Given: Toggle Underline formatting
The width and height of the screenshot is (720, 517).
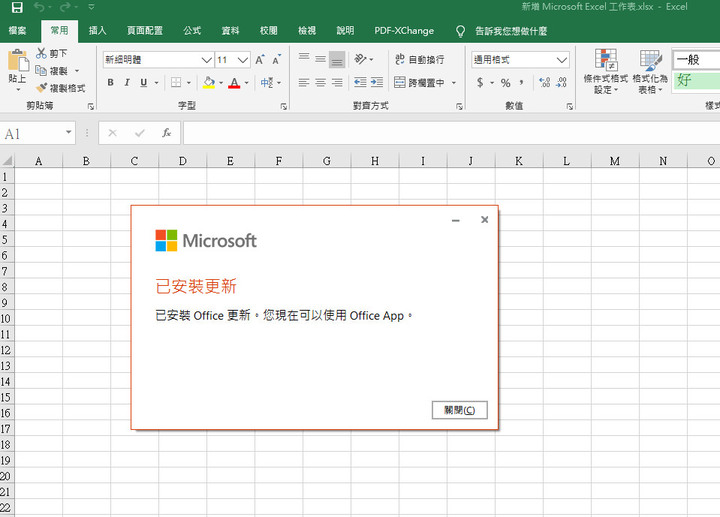Looking at the screenshot, I should tap(144, 83).
